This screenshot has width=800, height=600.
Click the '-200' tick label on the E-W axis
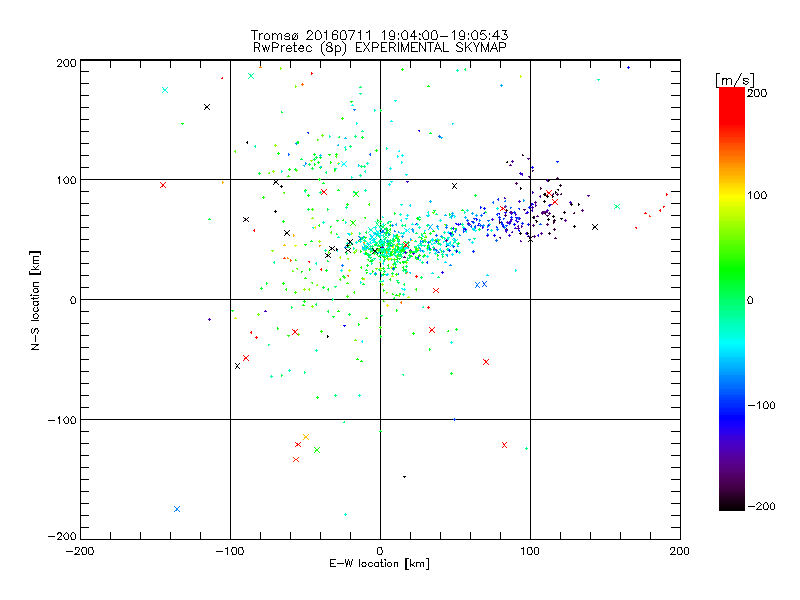point(80,552)
